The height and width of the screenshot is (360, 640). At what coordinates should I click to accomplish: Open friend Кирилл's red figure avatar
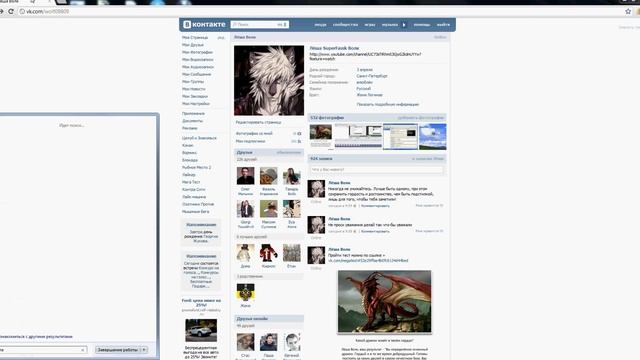click(x=269, y=253)
